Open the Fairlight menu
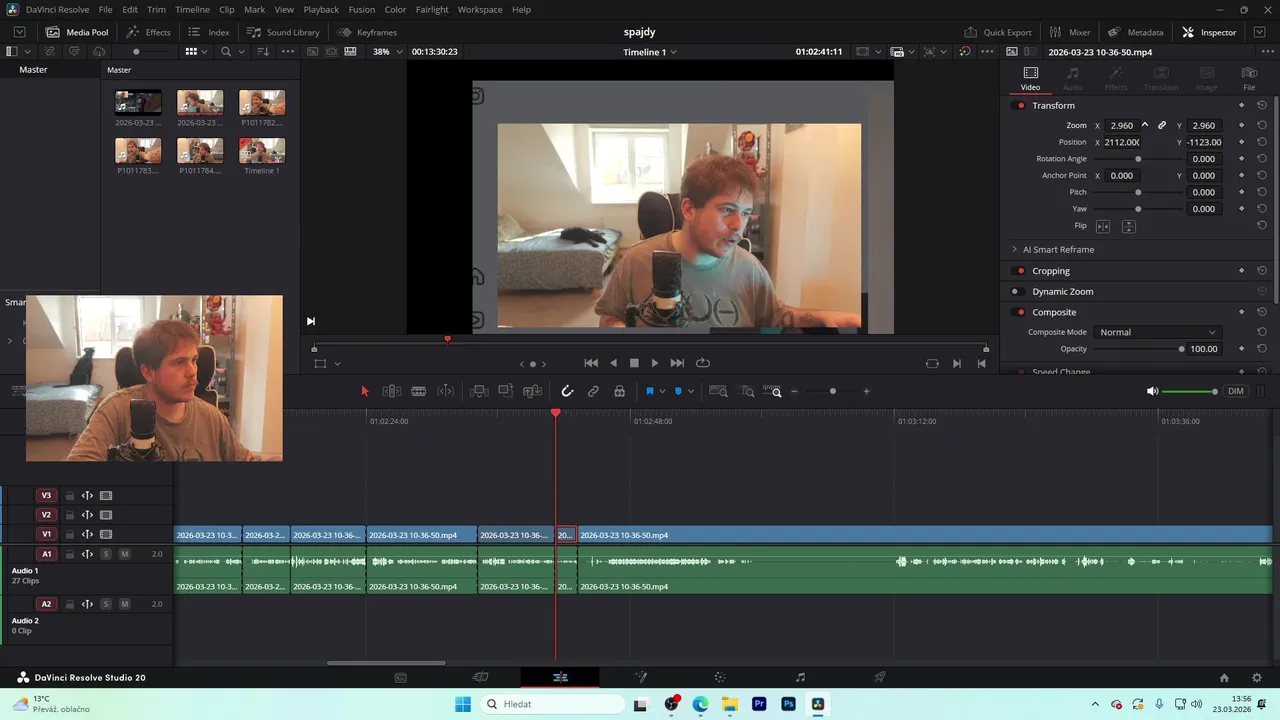The width and height of the screenshot is (1280, 720). pos(432,9)
